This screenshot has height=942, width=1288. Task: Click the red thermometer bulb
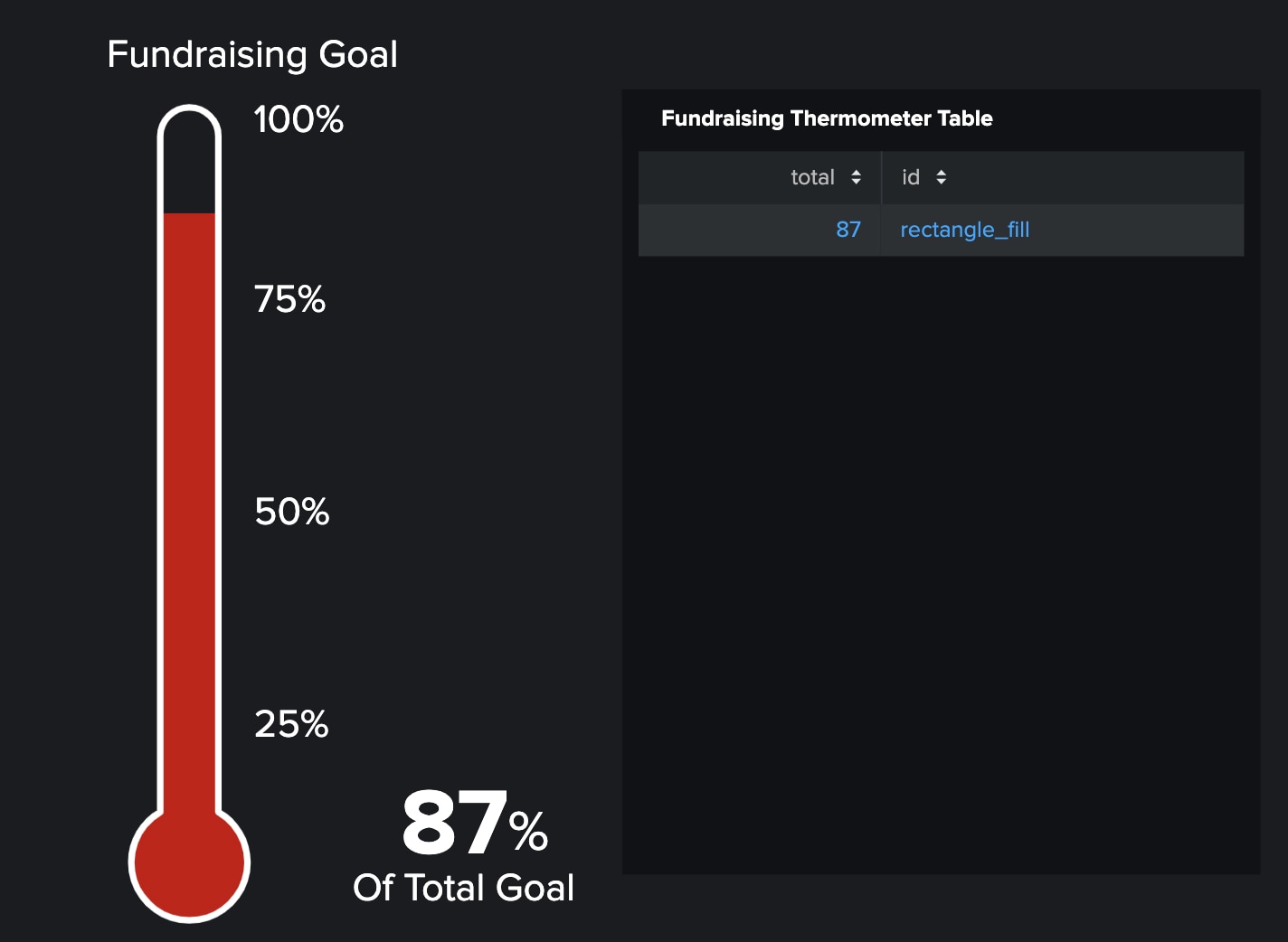tap(189, 863)
